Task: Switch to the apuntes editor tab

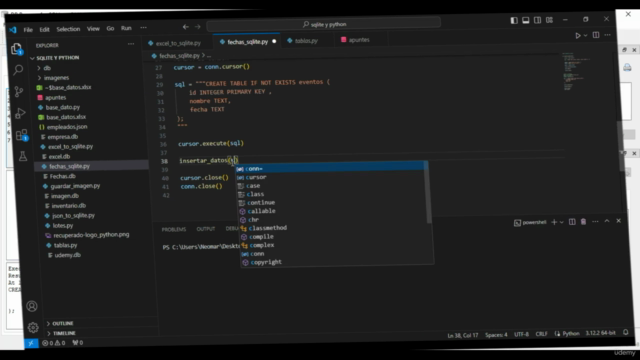Action: pos(359,40)
